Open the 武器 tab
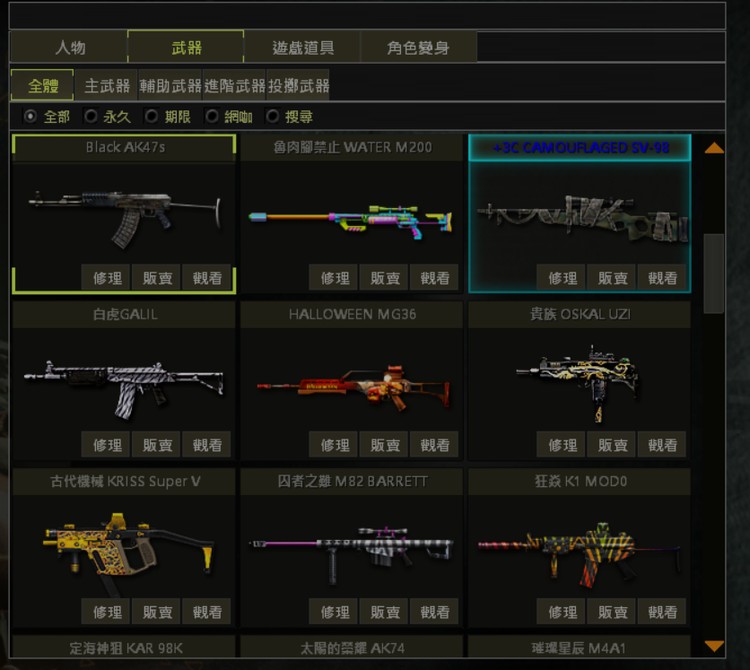Image resolution: width=750 pixels, height=670 pixels. (186, 47)
